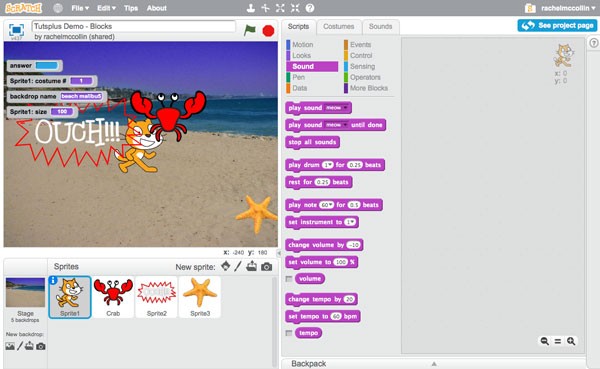Select the grow sprite icon in toolbar

point(280,8)
